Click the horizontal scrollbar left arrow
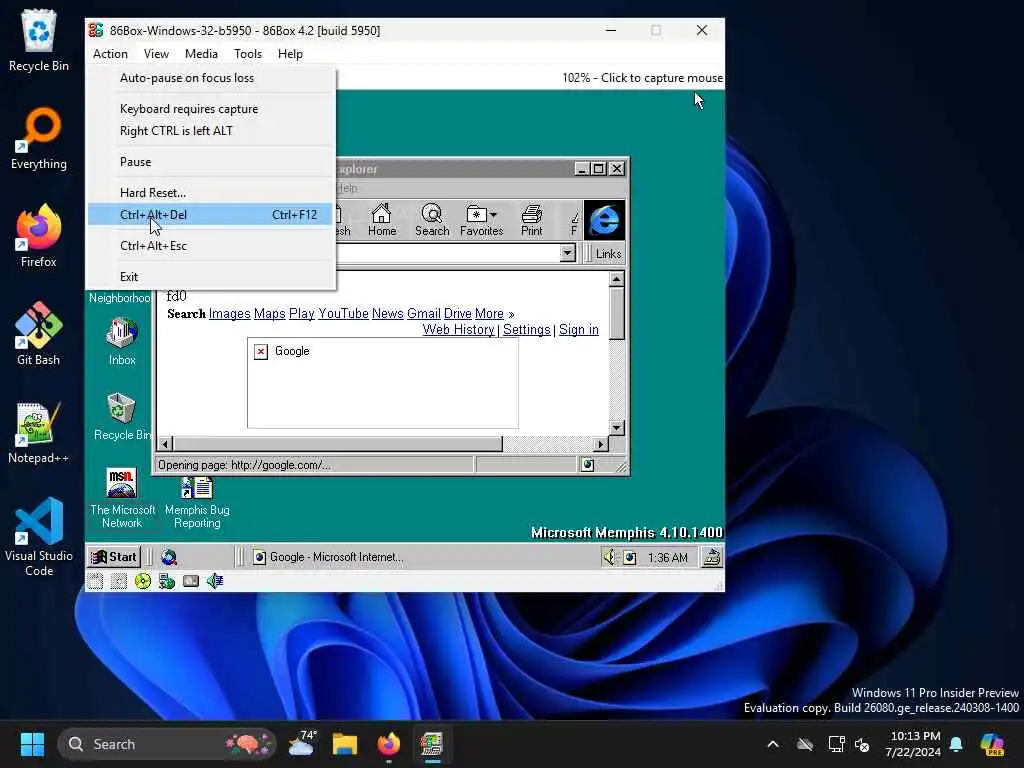 click(165, 445)
